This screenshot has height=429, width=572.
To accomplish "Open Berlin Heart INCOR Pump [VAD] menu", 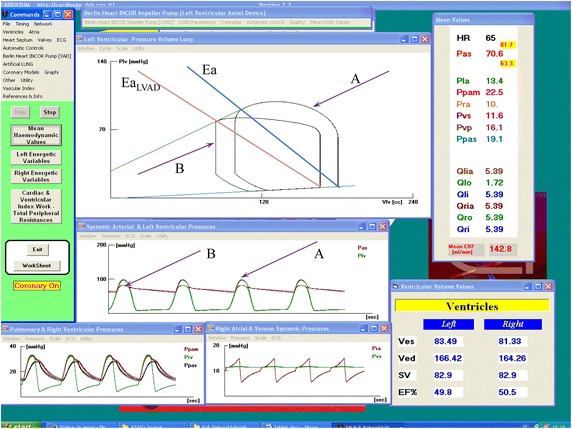I will [37, 56].
